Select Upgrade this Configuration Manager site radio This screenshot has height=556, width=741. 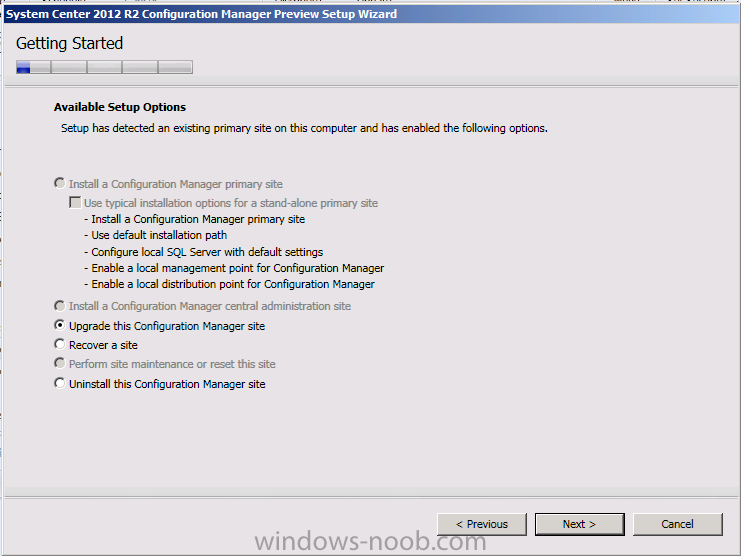click(x=60, y=325)
